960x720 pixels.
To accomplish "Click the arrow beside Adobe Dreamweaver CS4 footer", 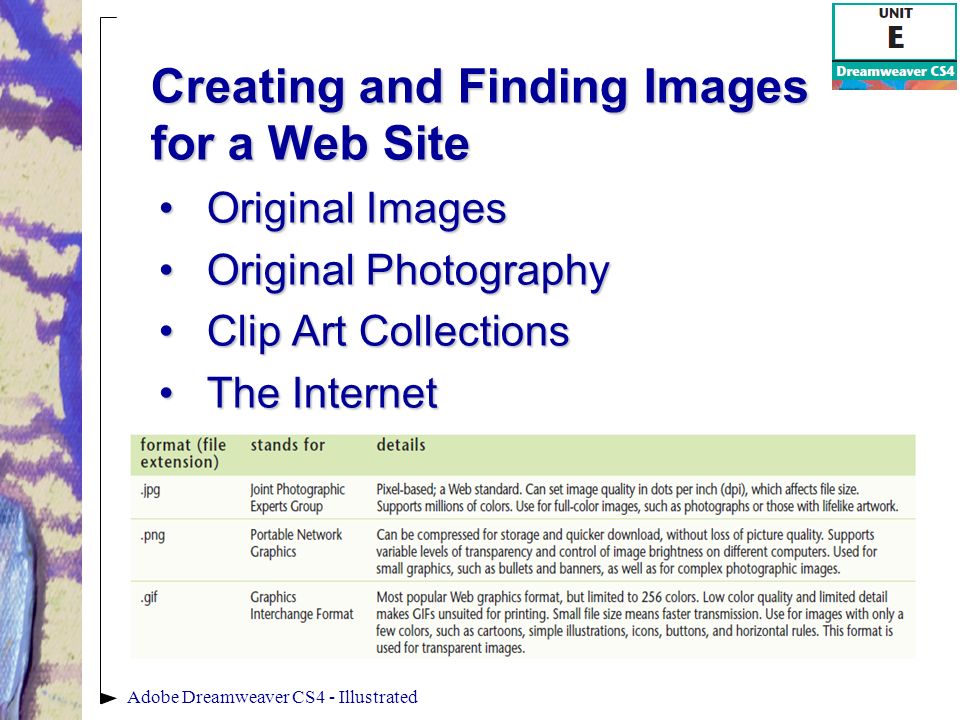I will click(108, 697).
